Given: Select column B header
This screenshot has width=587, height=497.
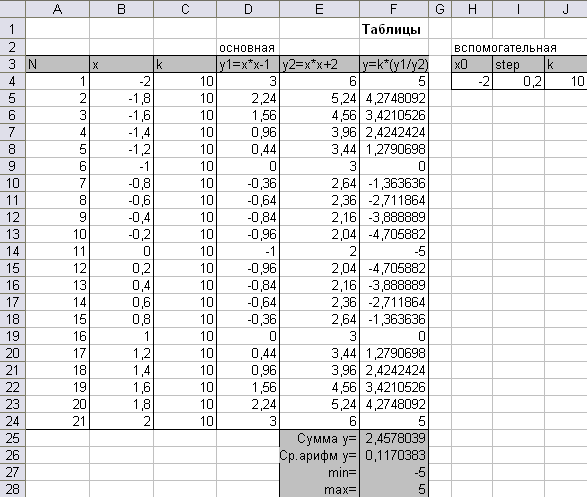Looking at the screenshot, I should 121,9.
